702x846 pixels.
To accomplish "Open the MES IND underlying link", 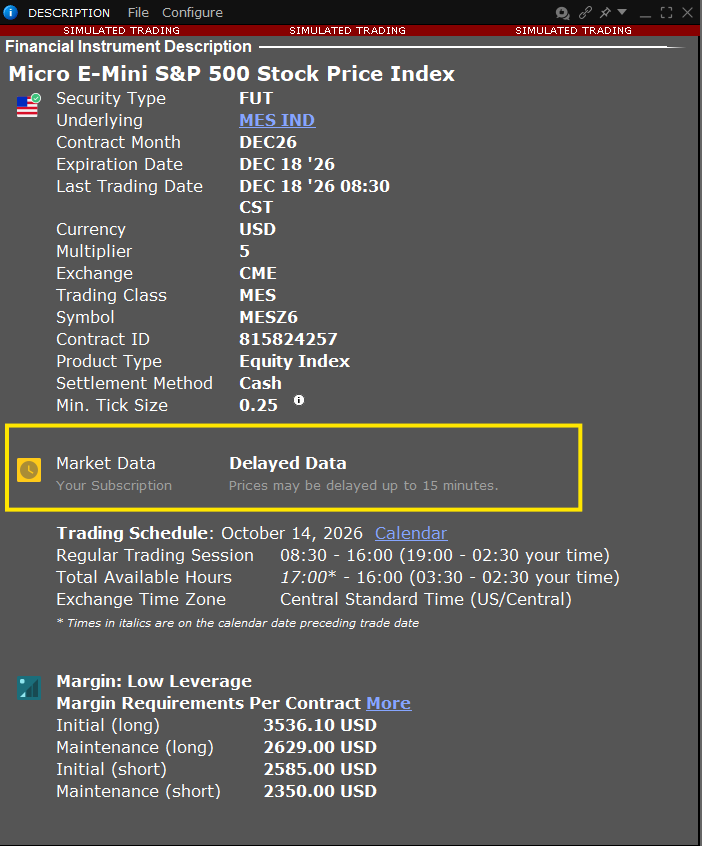I will tap(277, 120).
